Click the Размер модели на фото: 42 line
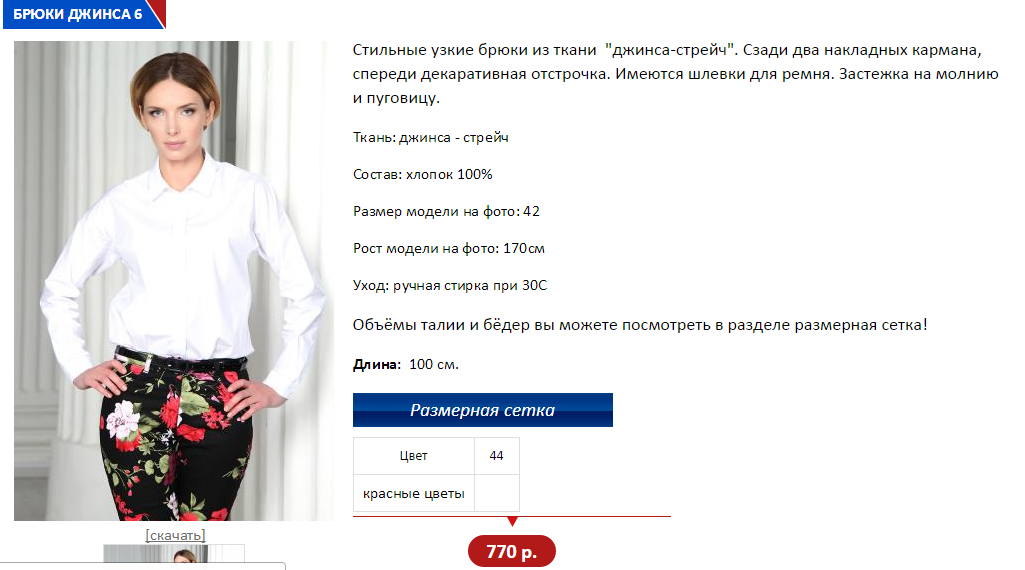This screenshot has height=570, width=1025. point(446,211)
